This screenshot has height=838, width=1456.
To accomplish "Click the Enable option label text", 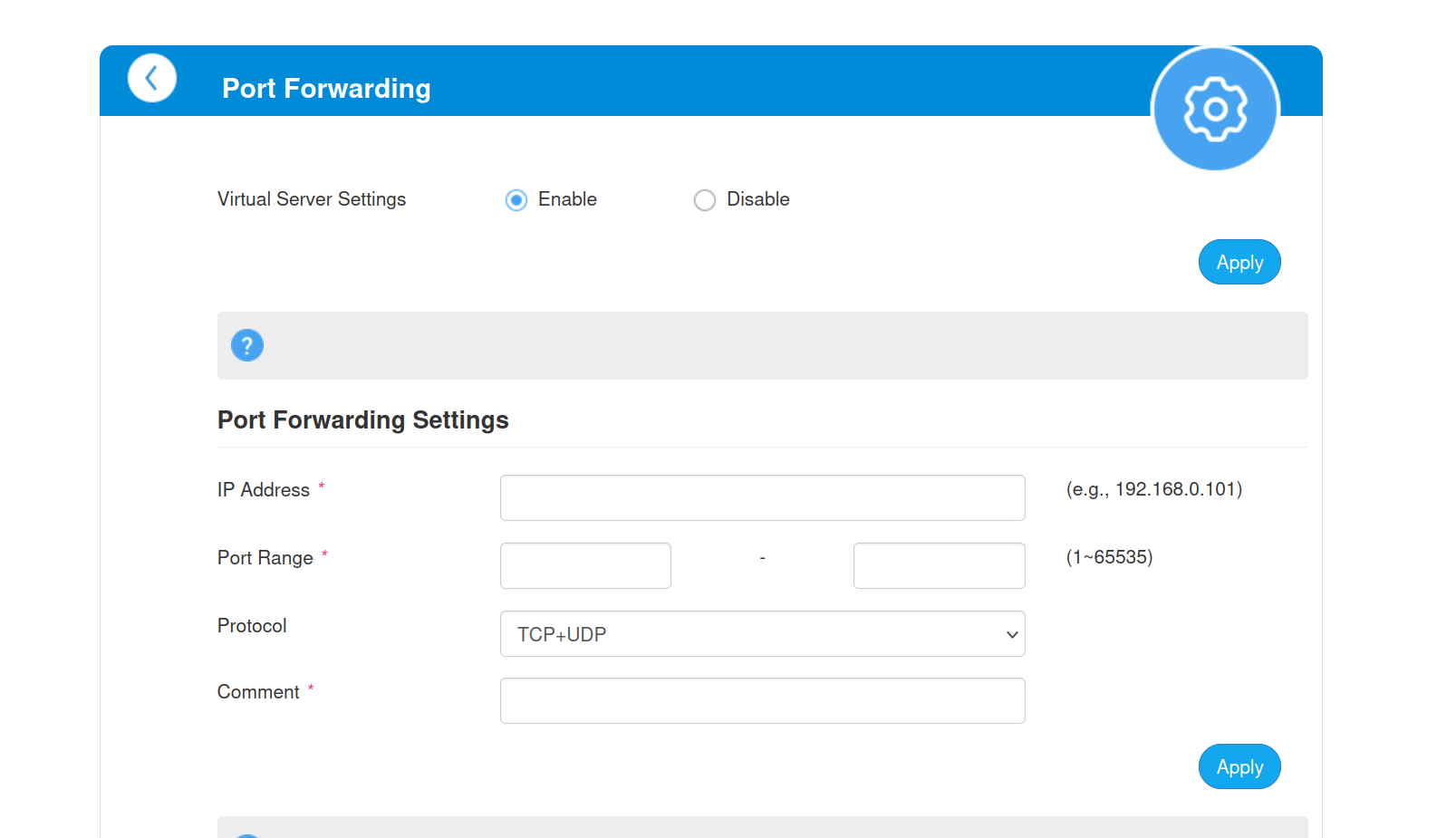I will click(567, 199).
